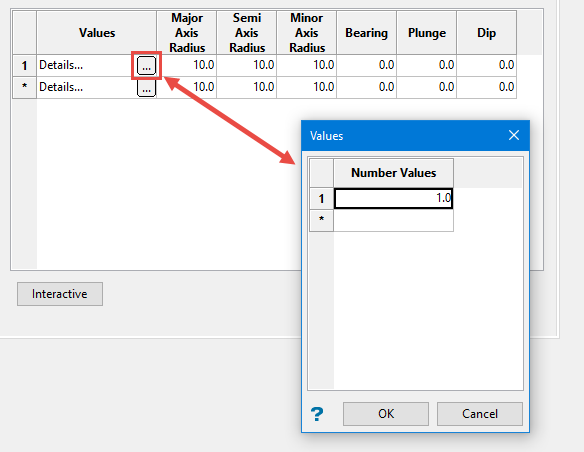Click the blue help question mark icon
Image resolution: width=584 pixels, height=452 pixels.
pyautogui.click(x=317, y=414)
